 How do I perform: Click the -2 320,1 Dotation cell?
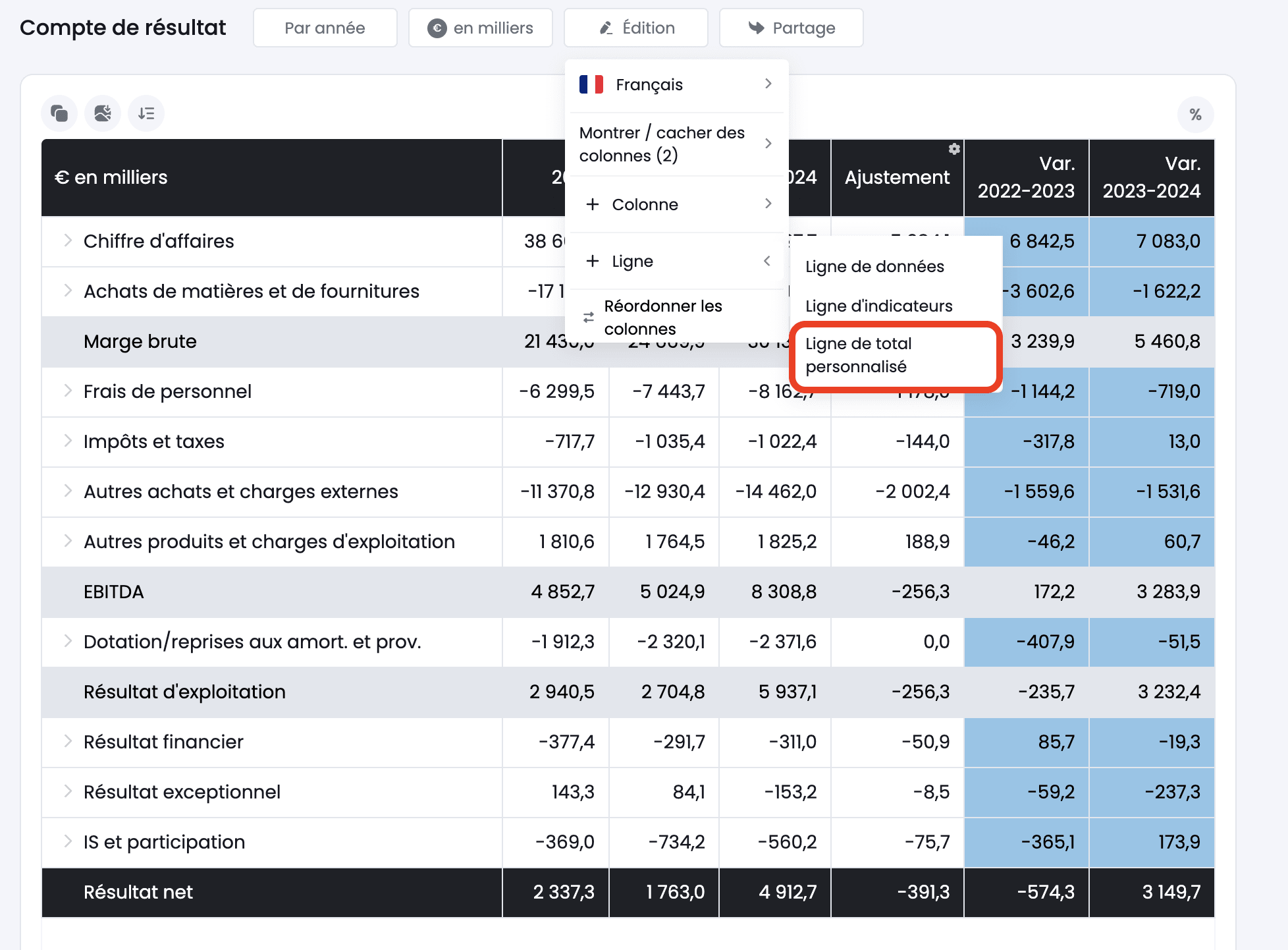tap(664, 642)
